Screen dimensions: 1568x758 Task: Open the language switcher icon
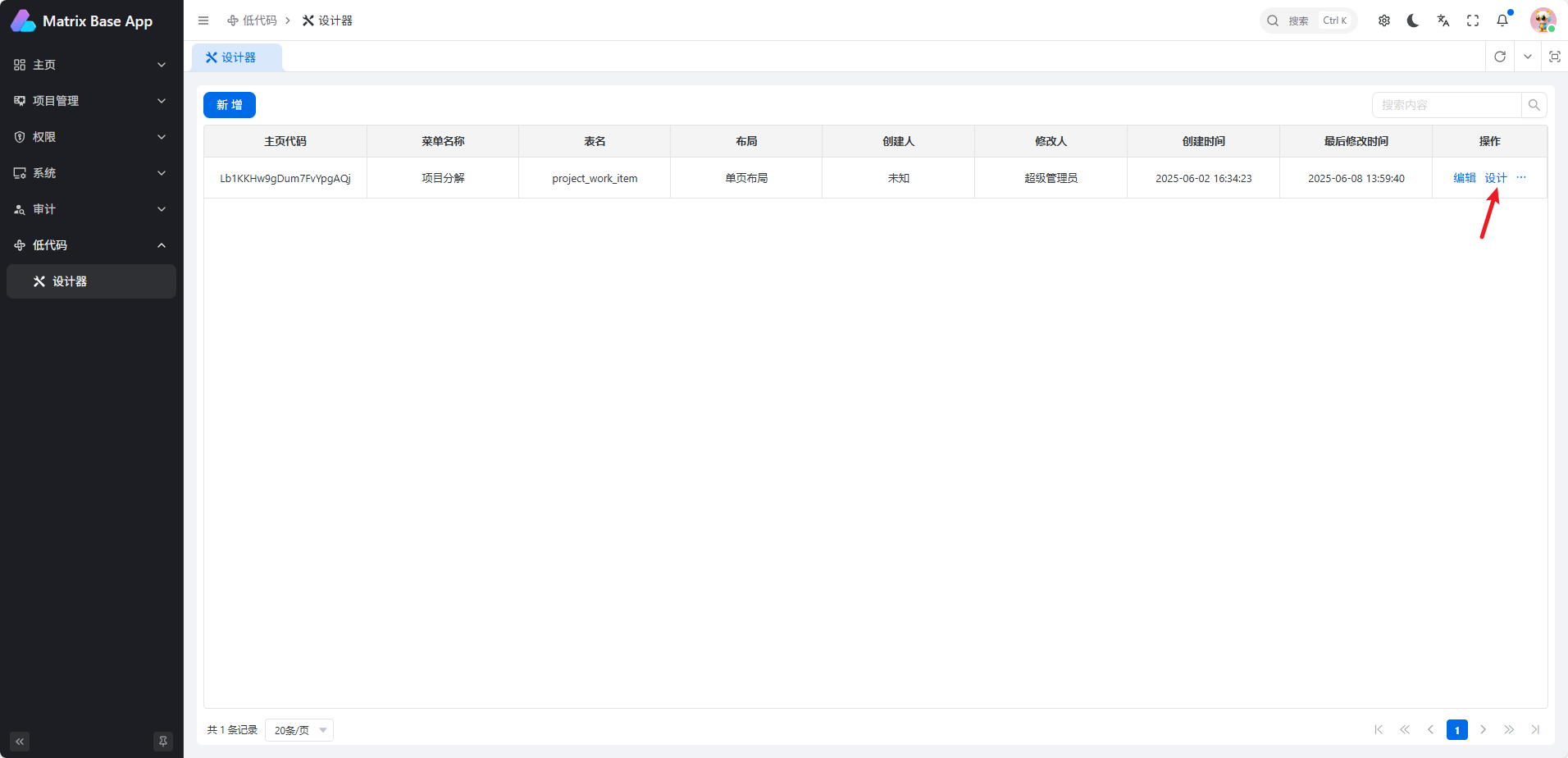(x=1443, y=20)
